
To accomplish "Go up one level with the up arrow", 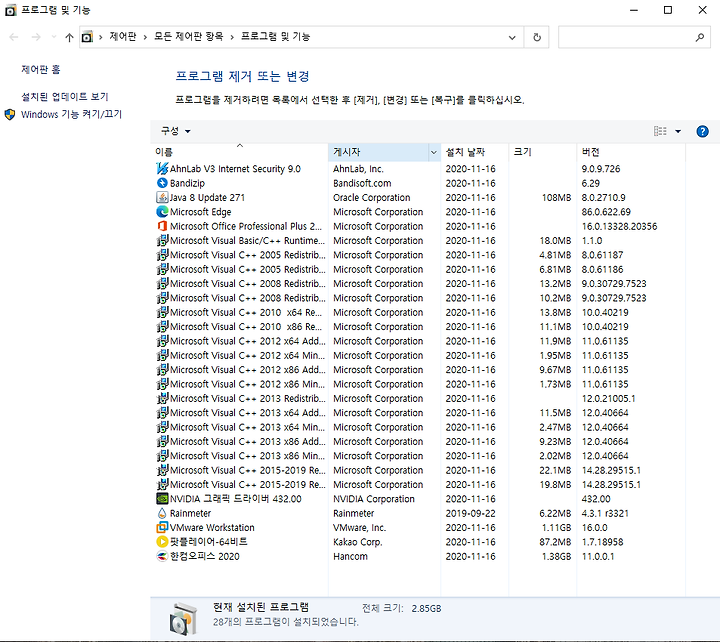I will (69, 37).
